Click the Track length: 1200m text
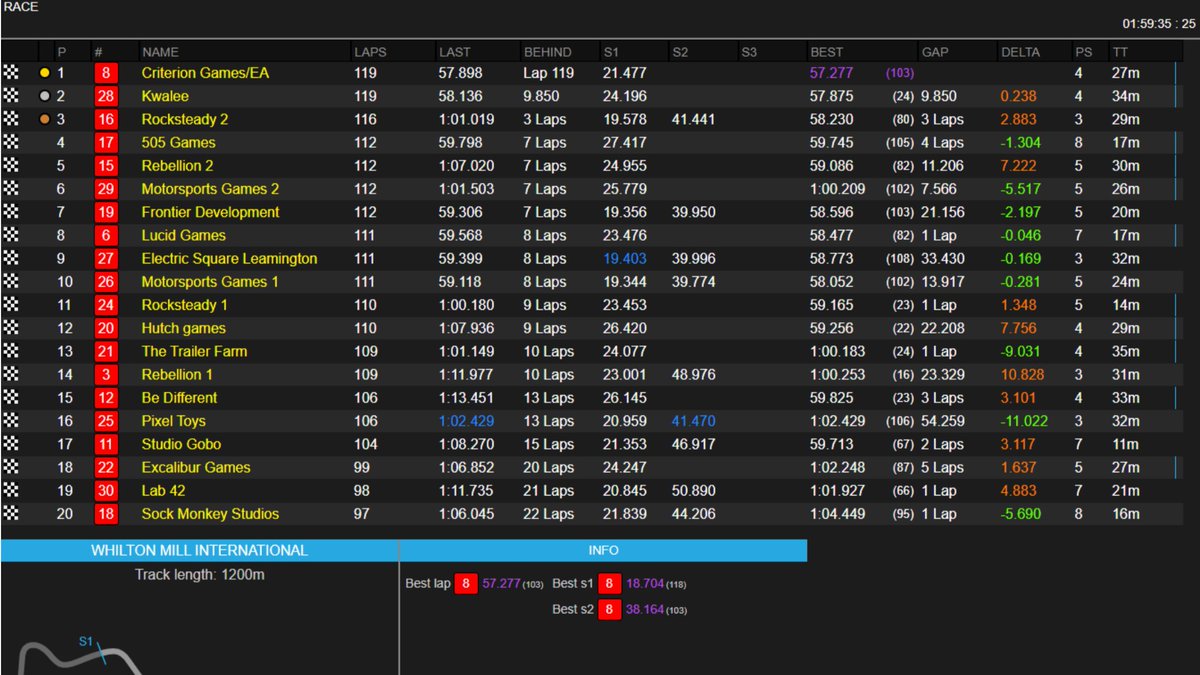The height and width of the screenshot is (675, 1200). pos(200,575)
